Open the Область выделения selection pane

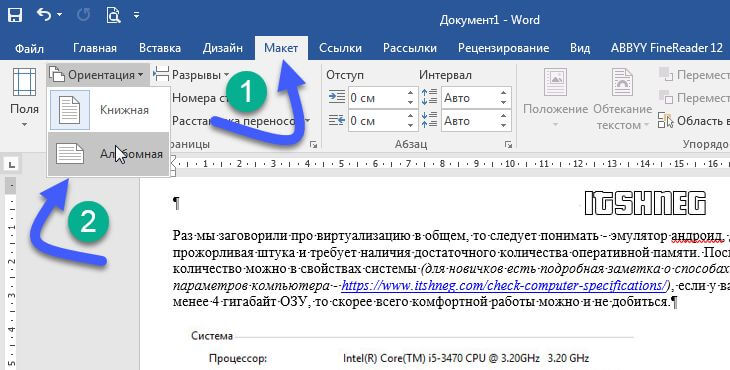(x=694, y=121)
